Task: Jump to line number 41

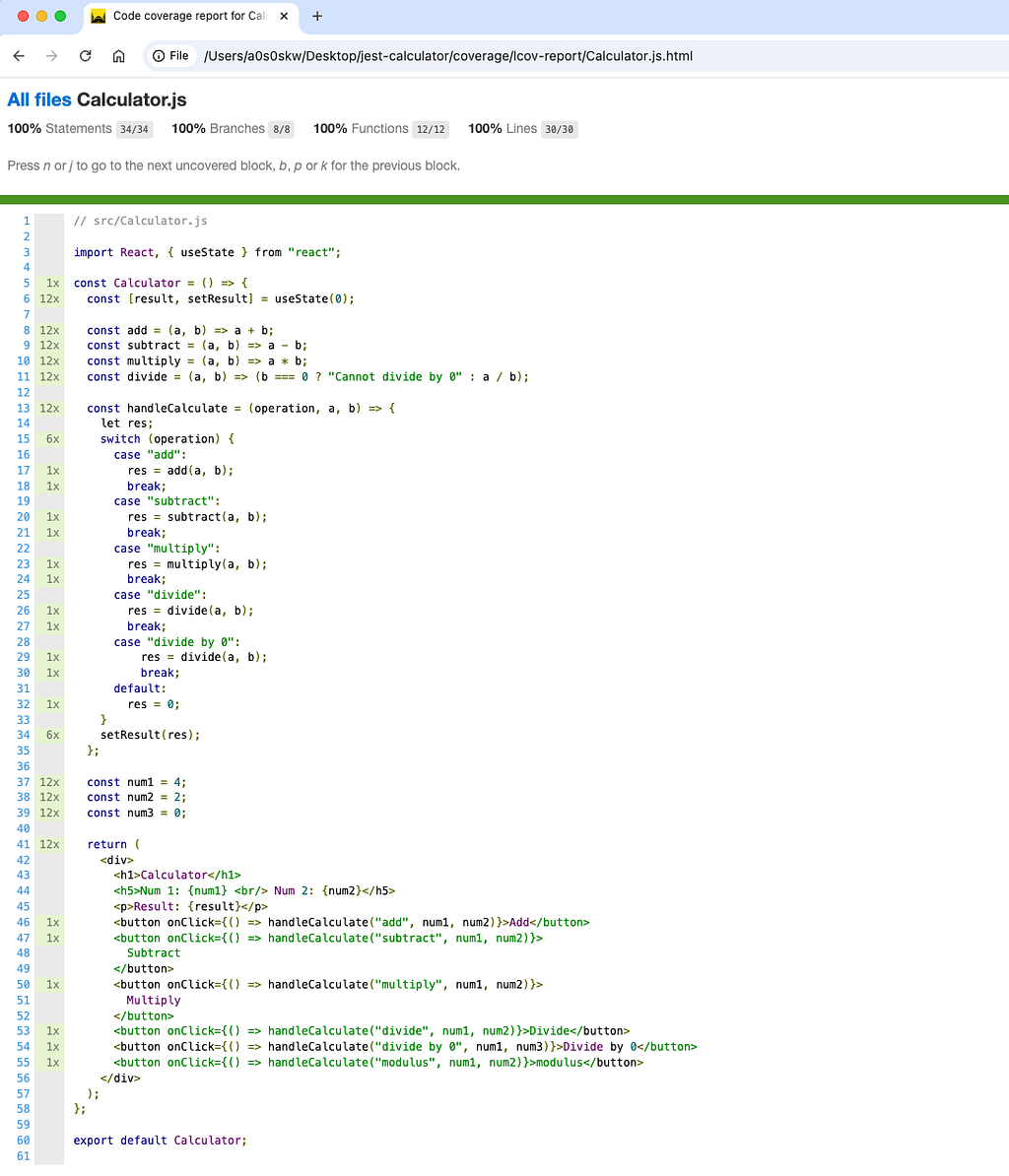Action: coord(24,844)
